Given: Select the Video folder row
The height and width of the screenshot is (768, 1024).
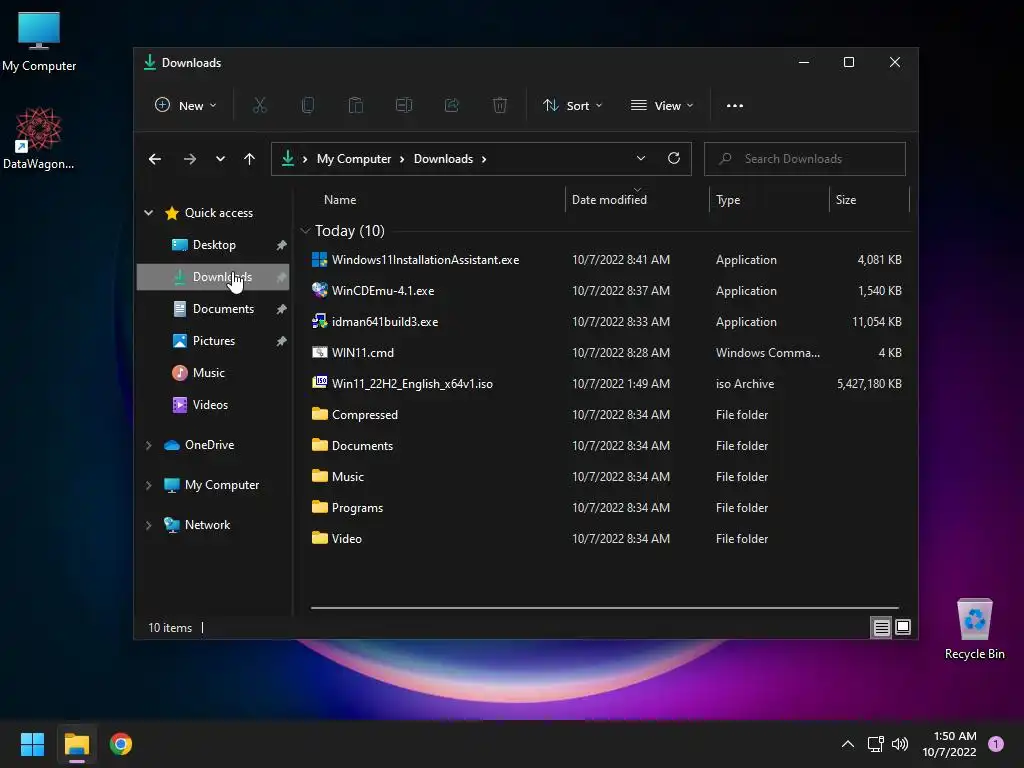Looking at the screenshot, I should coord(607,539).
